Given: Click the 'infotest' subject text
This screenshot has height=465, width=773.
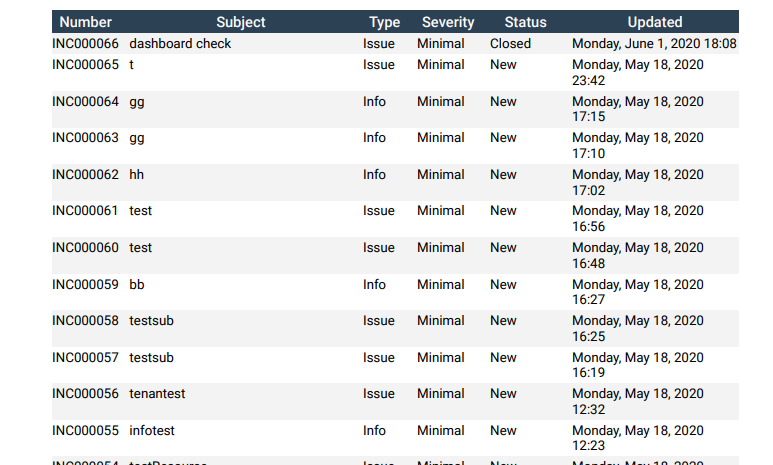Looking at the screenshot, I should click(x=152, y=431).
